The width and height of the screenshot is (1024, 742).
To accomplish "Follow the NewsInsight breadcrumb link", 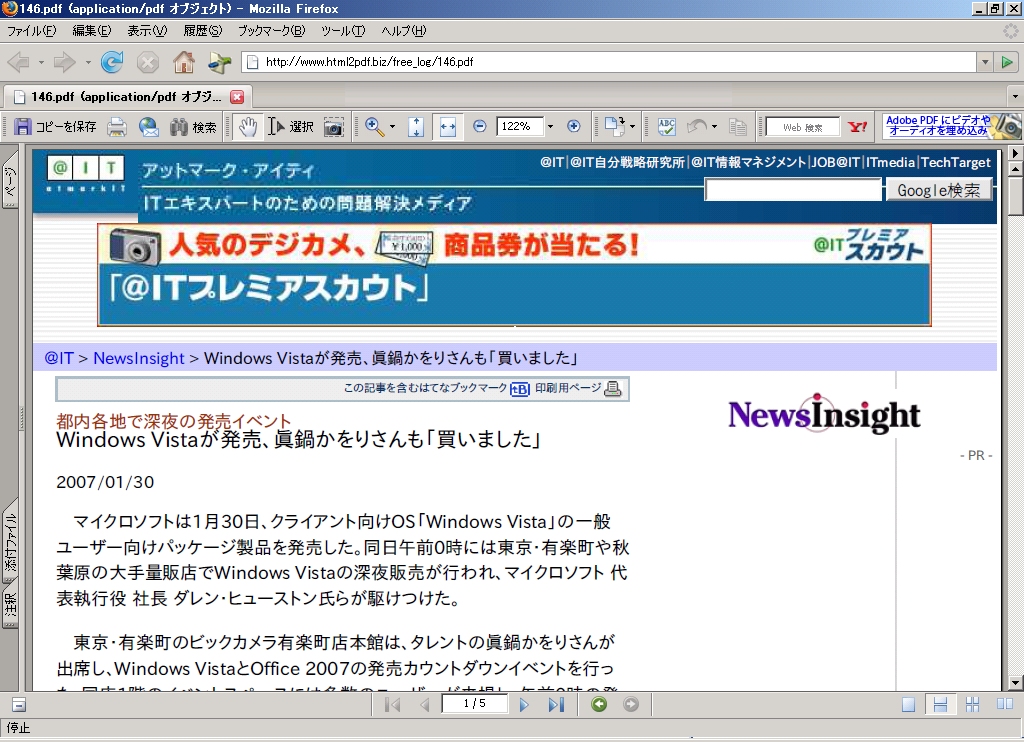I will pos(139,358).
